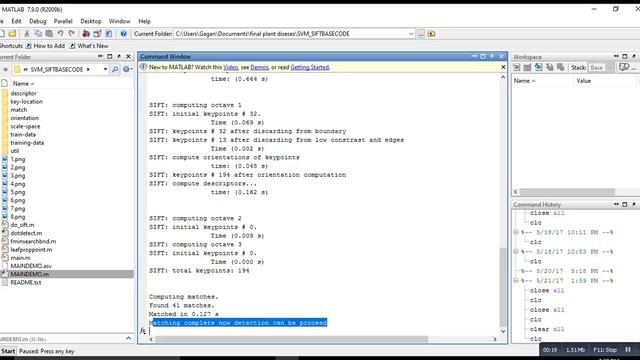Viewport: 640px width, 360px height.
Task: Open the Debug menu
Action: 38,21
